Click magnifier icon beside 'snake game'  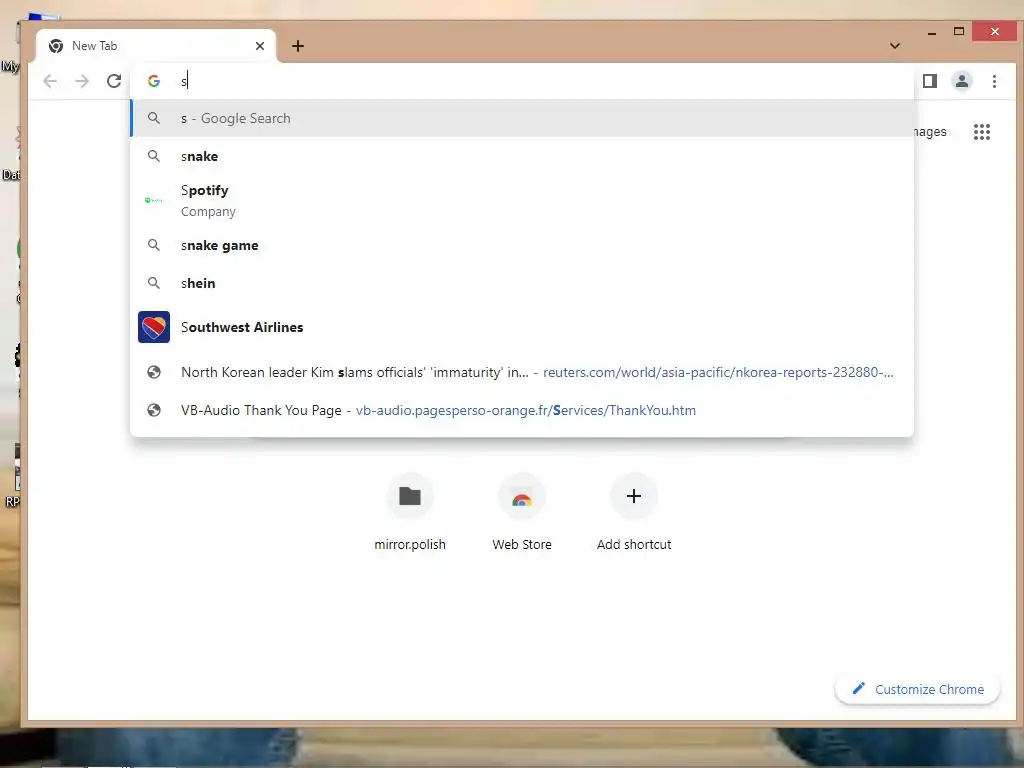pyautogui.click(x=153, y=245)
